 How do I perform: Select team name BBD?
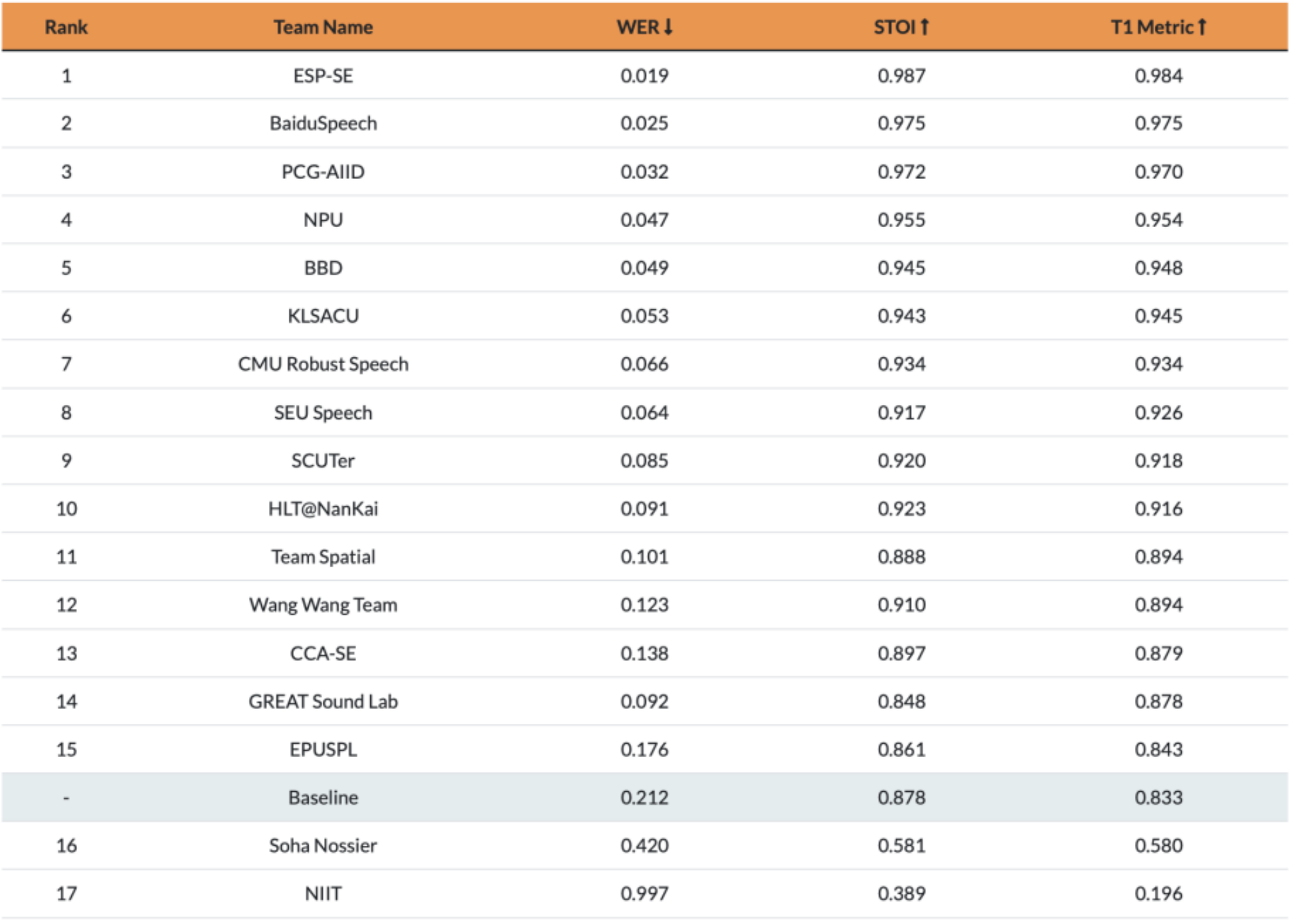[323, 268]
